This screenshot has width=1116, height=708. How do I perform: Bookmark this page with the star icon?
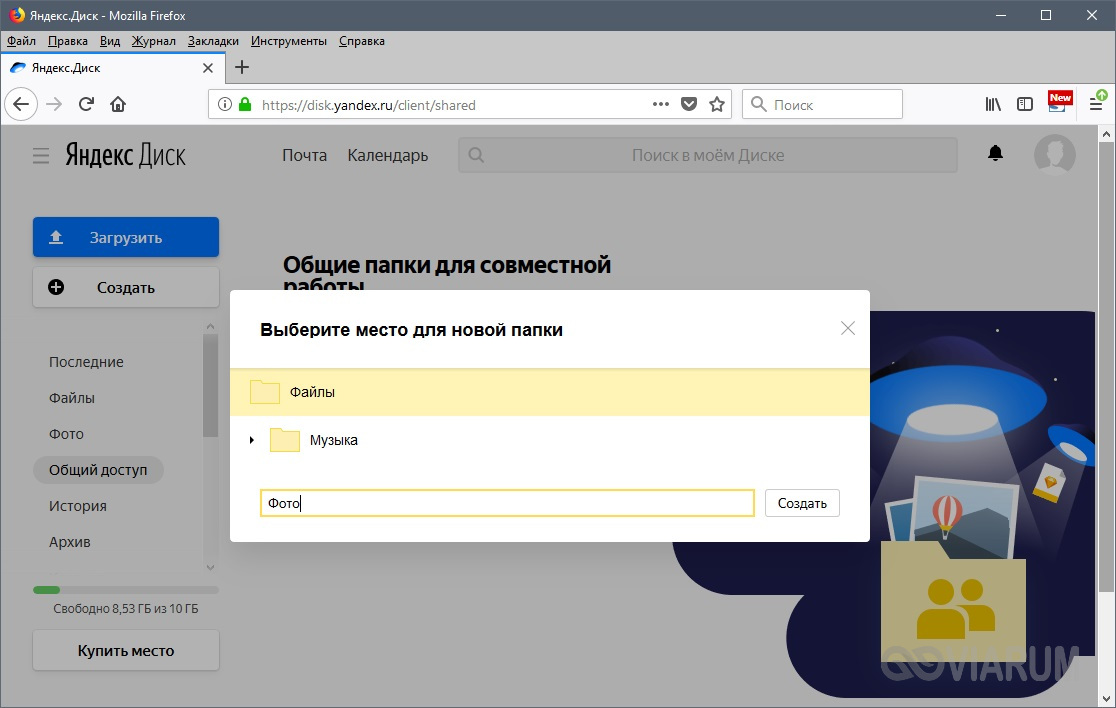tap(717, 105)
